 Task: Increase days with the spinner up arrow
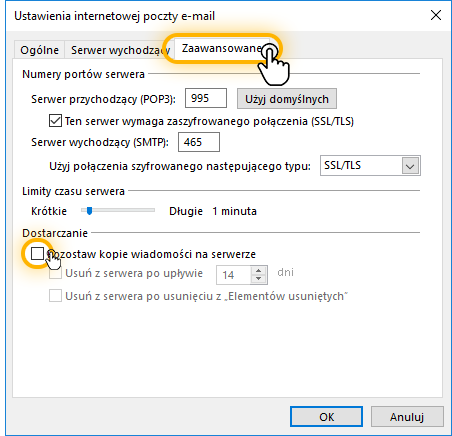(258, 270)
